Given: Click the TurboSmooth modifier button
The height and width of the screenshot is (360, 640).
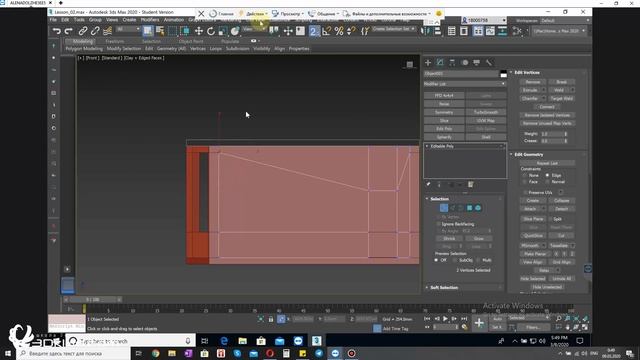Looking at the screenshot, I should coord(486,112).
